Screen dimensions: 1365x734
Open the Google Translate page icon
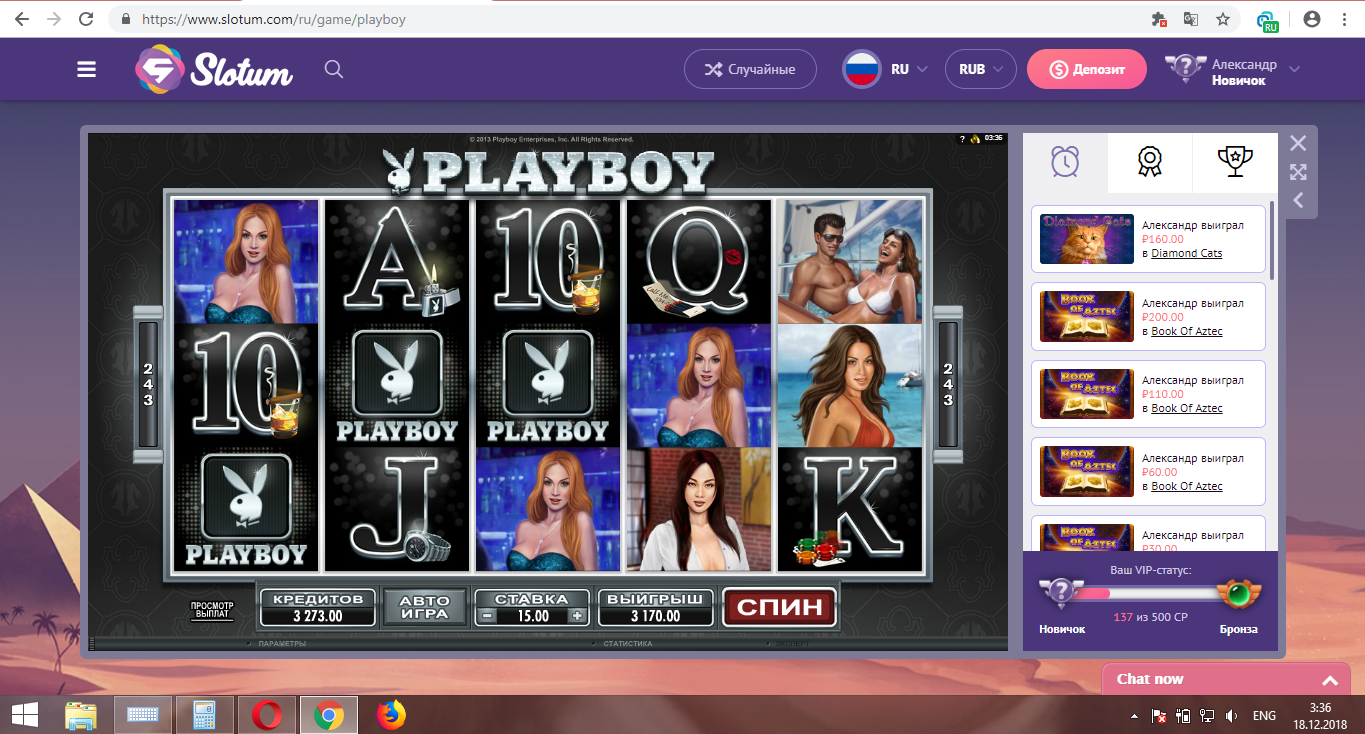click(x=1190, y=19)
